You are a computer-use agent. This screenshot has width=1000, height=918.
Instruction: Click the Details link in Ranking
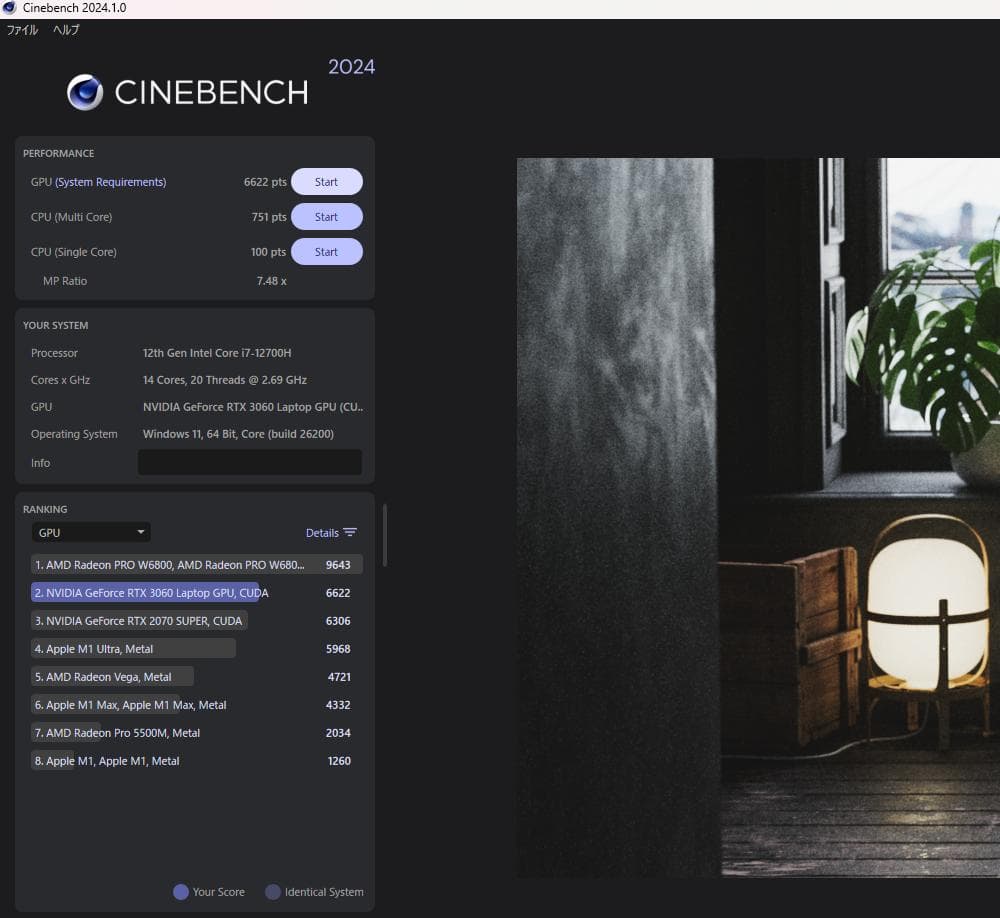pos(322,533)
